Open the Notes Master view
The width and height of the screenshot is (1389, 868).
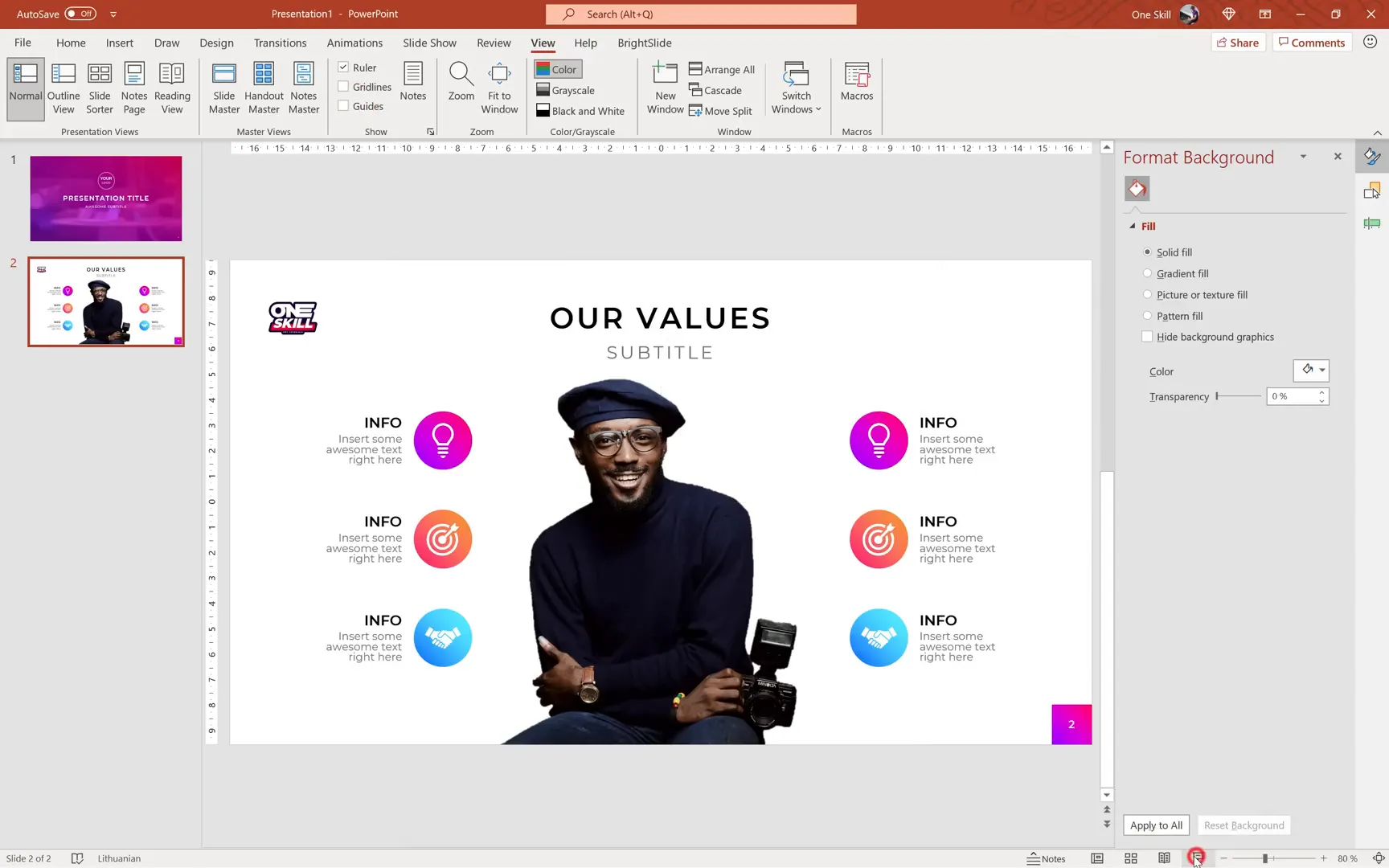pyautogui.click(x=304, y=88)
